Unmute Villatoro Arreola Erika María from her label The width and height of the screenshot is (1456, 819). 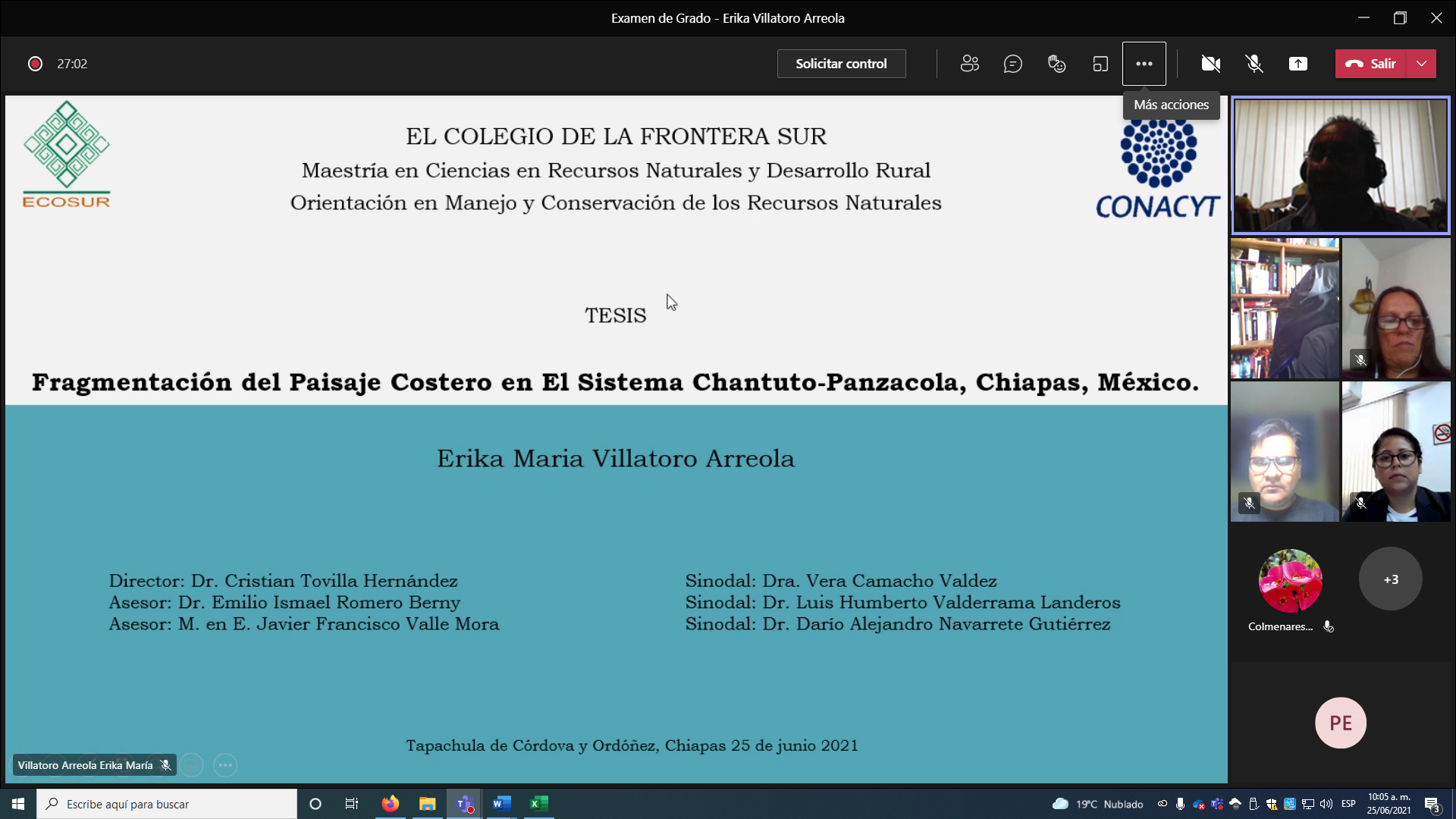click(x=165, y=765)
